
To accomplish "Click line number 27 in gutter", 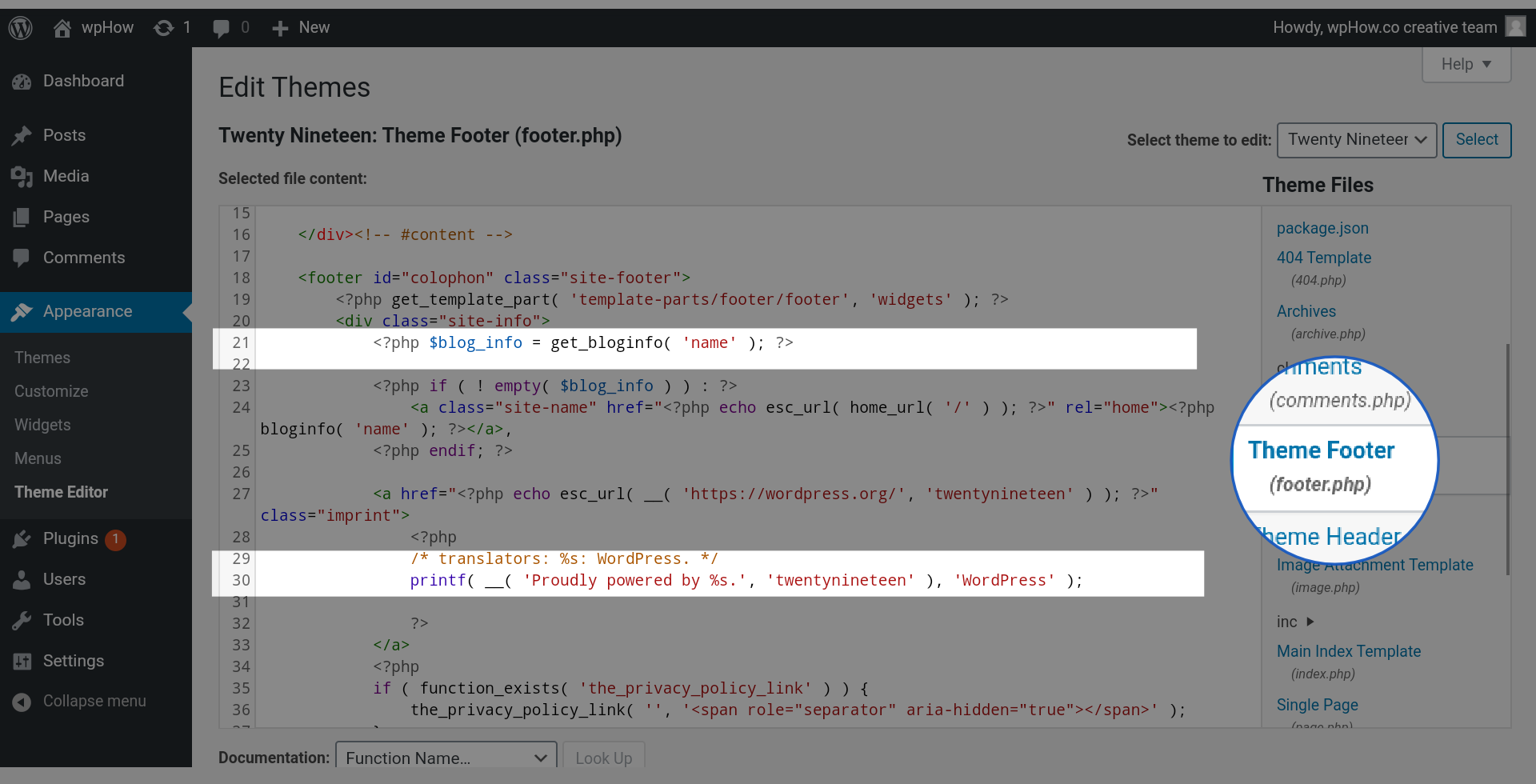I will click(x=241, y=494).
